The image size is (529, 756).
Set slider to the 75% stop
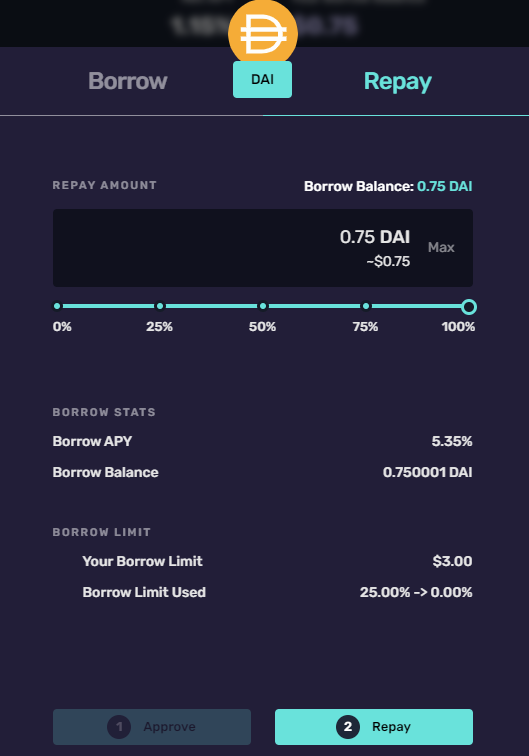(x=366, y=306)
